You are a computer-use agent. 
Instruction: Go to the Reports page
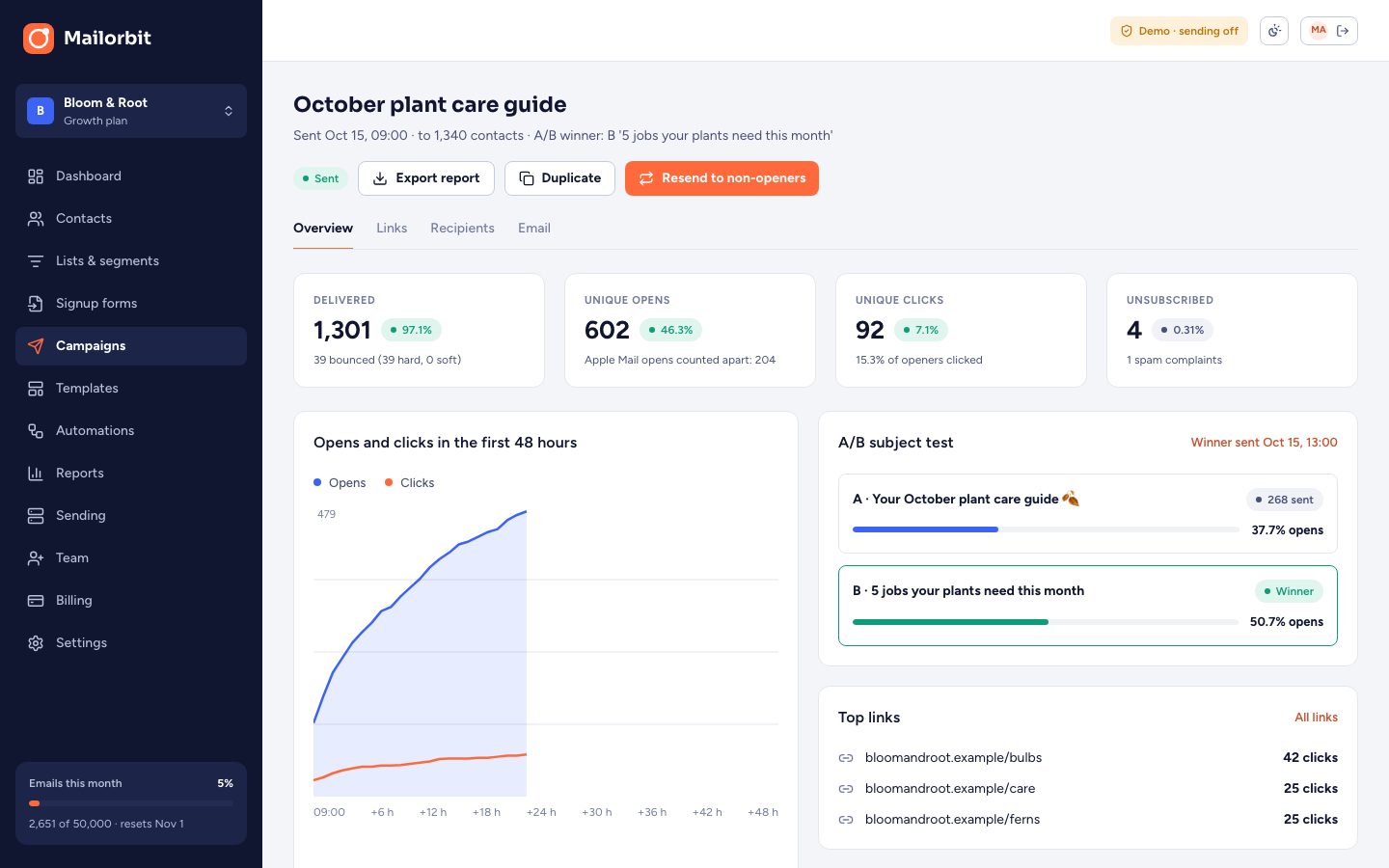click(131, 474)
